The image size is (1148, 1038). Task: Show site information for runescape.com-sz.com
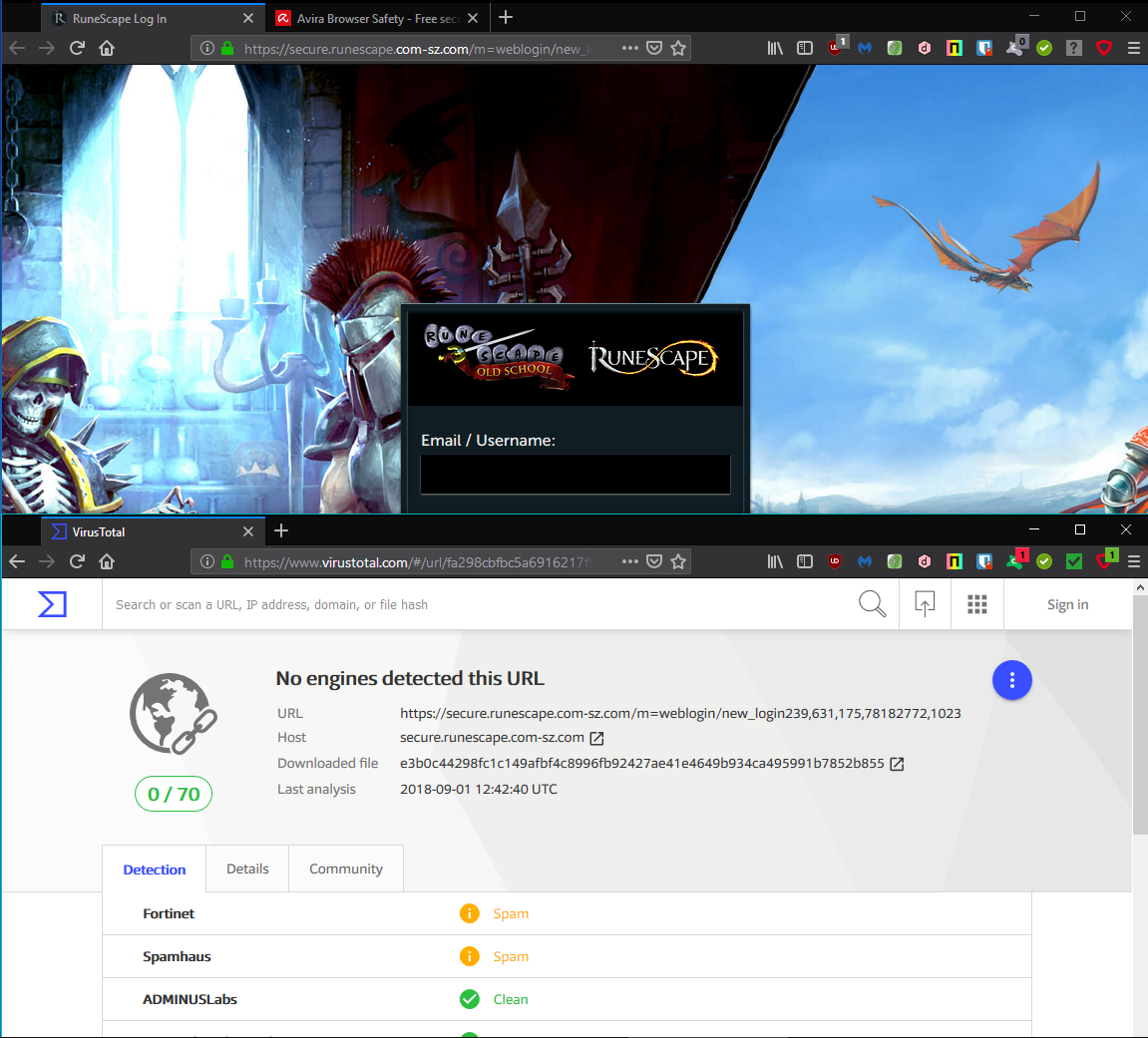(x=207, y=48)
